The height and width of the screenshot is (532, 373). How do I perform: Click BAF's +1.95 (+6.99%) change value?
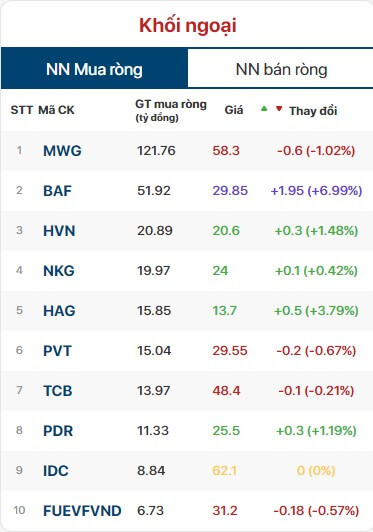click(x=316, y=191)
